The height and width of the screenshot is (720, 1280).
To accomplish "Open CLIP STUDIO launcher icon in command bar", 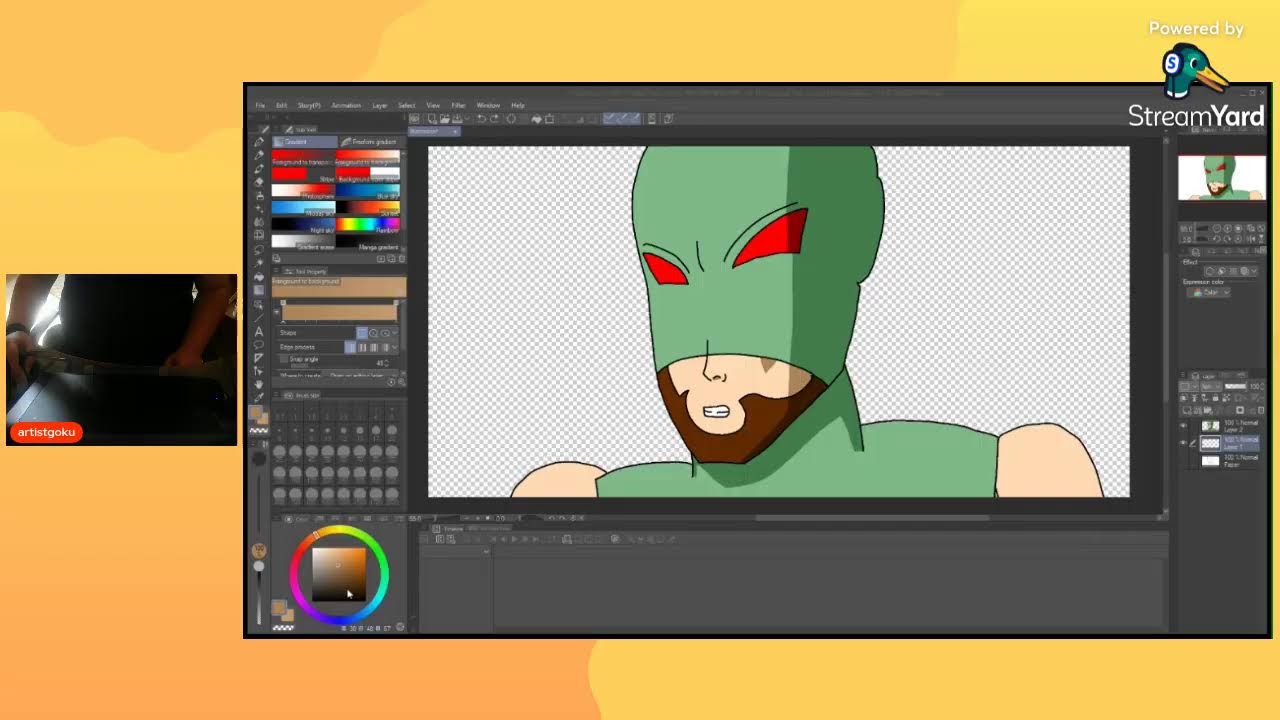I will point(414,119).
